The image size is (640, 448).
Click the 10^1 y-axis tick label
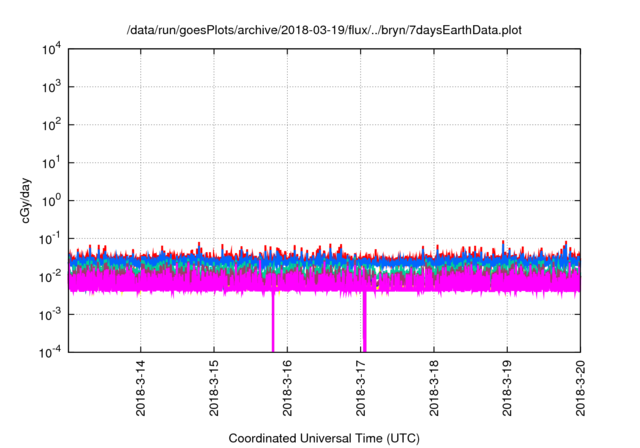[52, 163]
